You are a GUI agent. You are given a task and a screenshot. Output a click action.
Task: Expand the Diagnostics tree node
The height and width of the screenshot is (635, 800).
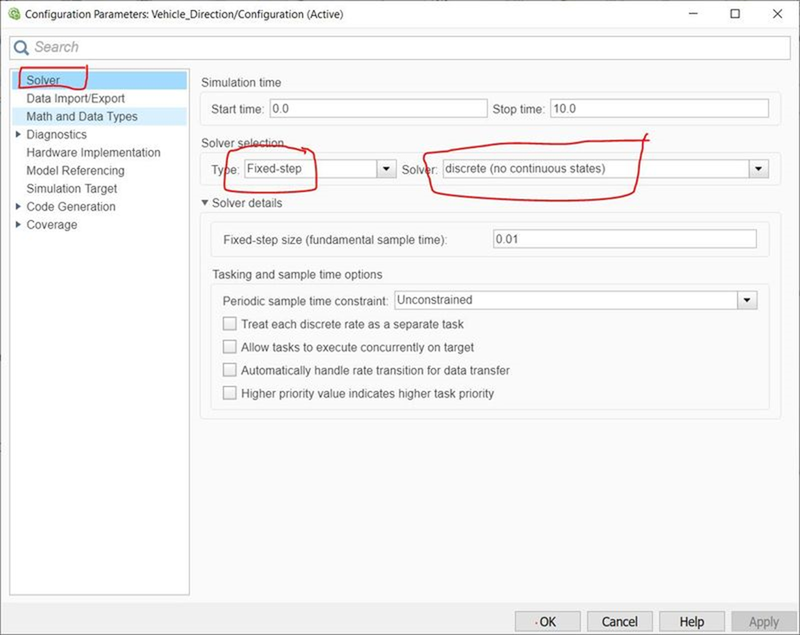18,134
